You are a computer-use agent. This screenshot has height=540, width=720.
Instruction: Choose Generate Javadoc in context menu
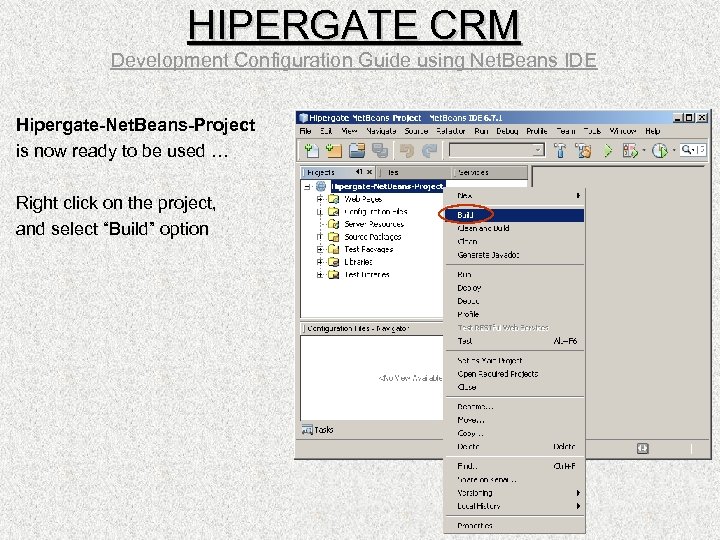[515, 255]
